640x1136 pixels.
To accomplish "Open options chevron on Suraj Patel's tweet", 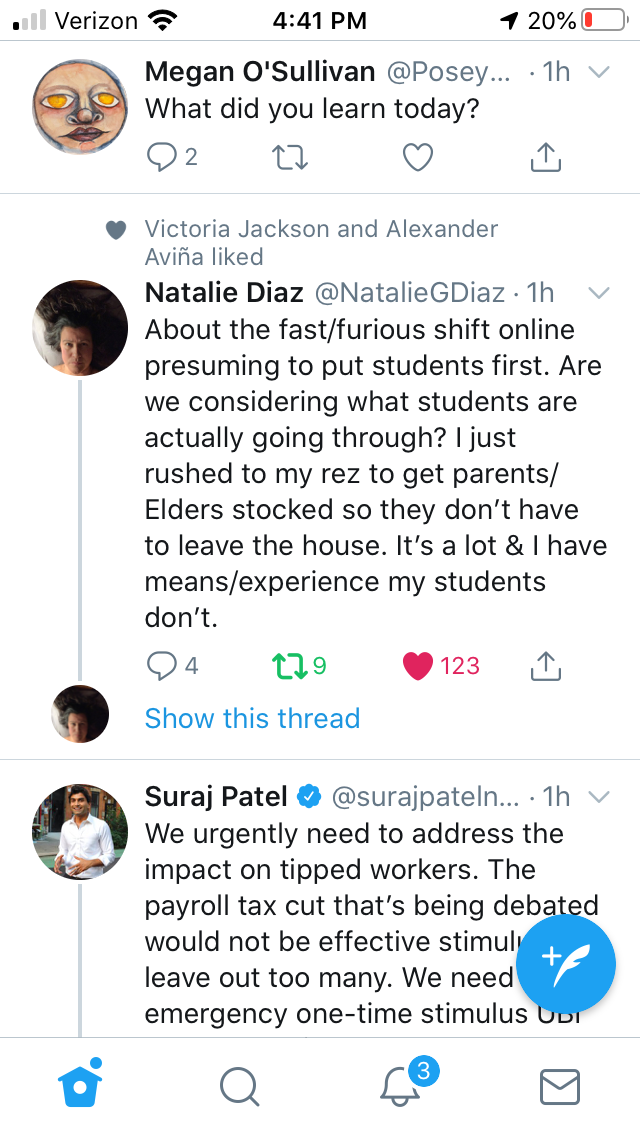I will coord(599,797).
